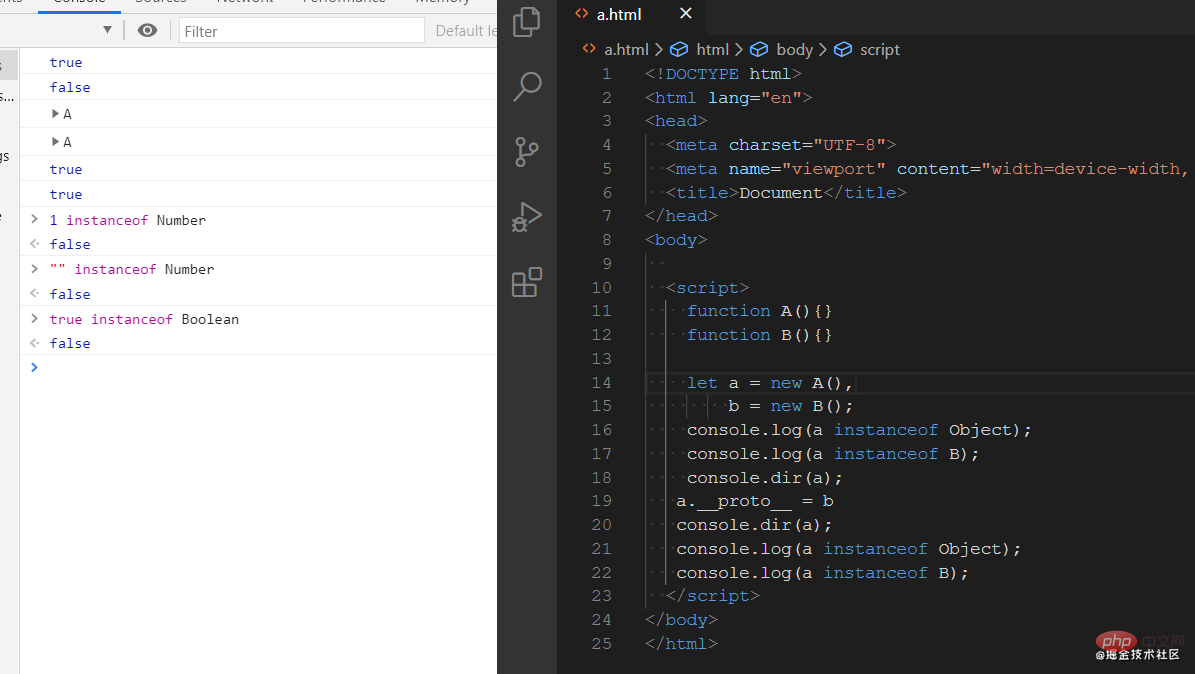Click line number 14 in the gutter
The image size is (1195, 674).
[601, 383]
